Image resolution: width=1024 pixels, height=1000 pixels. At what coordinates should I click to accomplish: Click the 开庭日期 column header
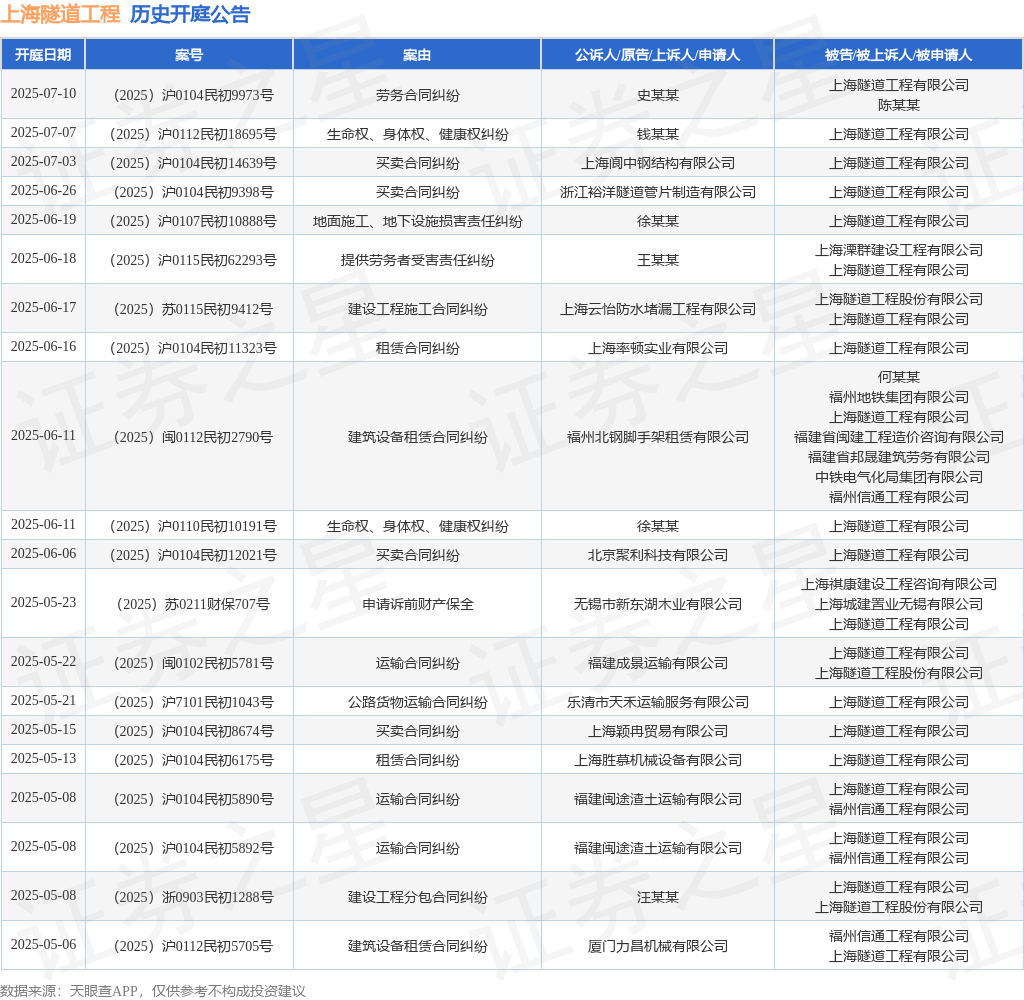43,55
